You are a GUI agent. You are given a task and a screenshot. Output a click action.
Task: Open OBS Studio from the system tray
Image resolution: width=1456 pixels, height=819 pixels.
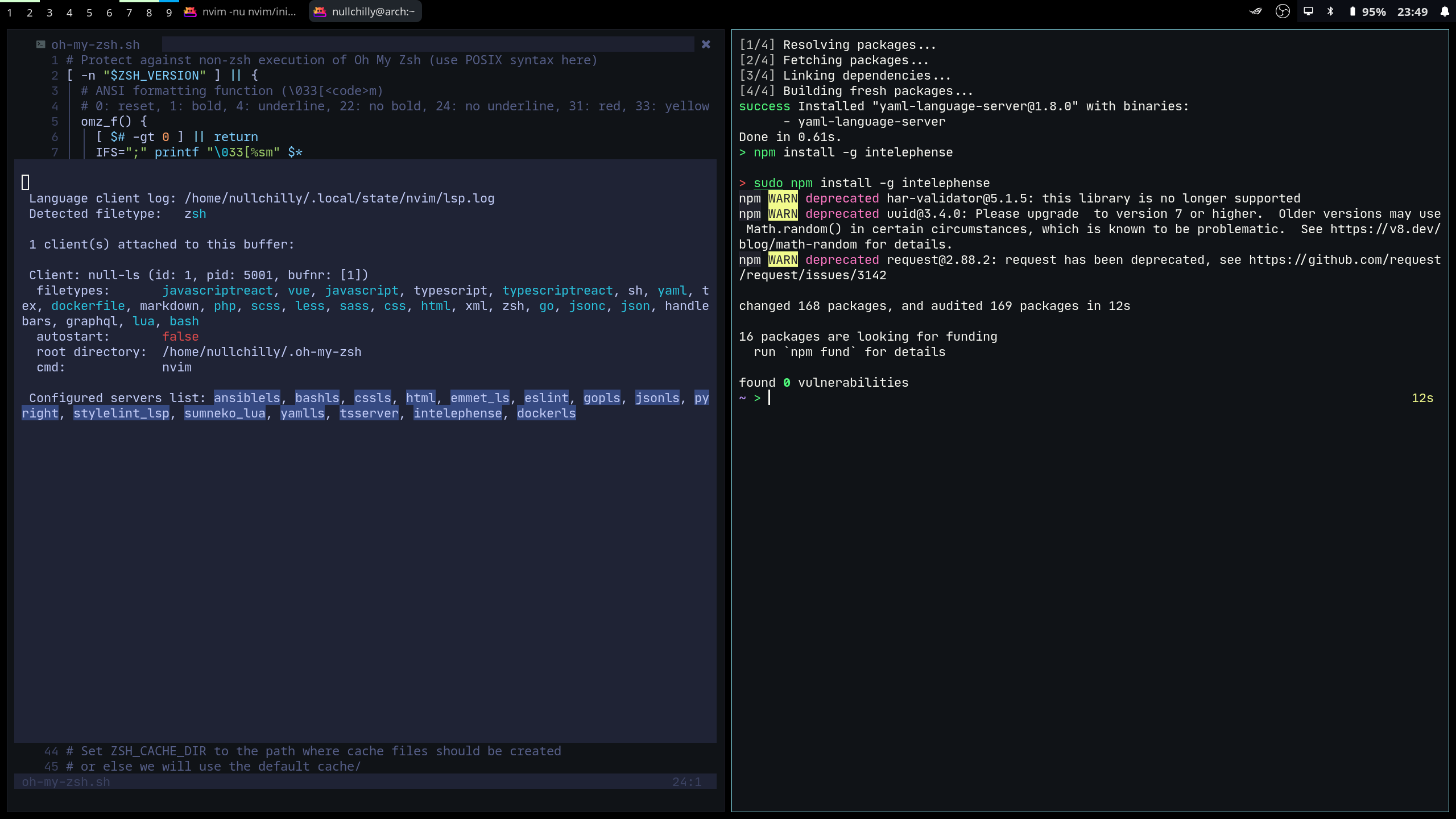1283,11
